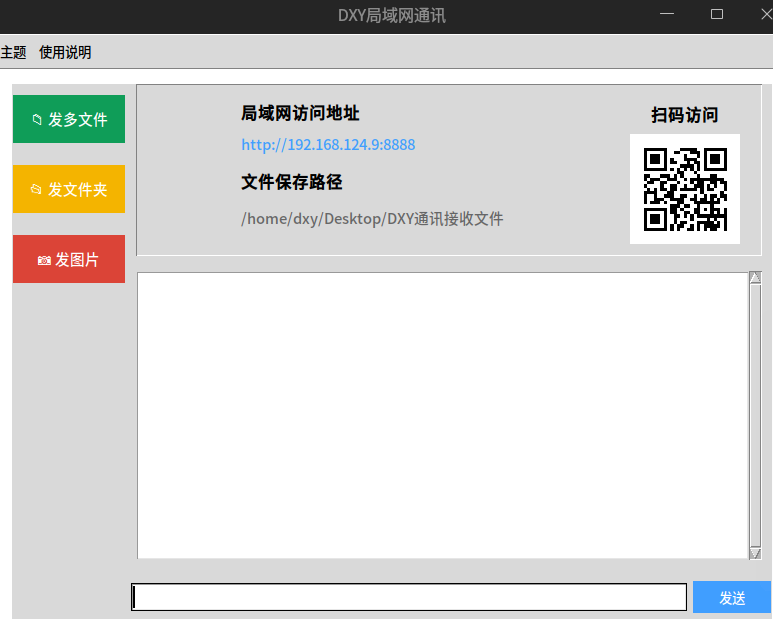Image resolution: width=773 pixels, height=622 pixels.
Task: Open the 使用说明 menu
Action: coord(65,52)
